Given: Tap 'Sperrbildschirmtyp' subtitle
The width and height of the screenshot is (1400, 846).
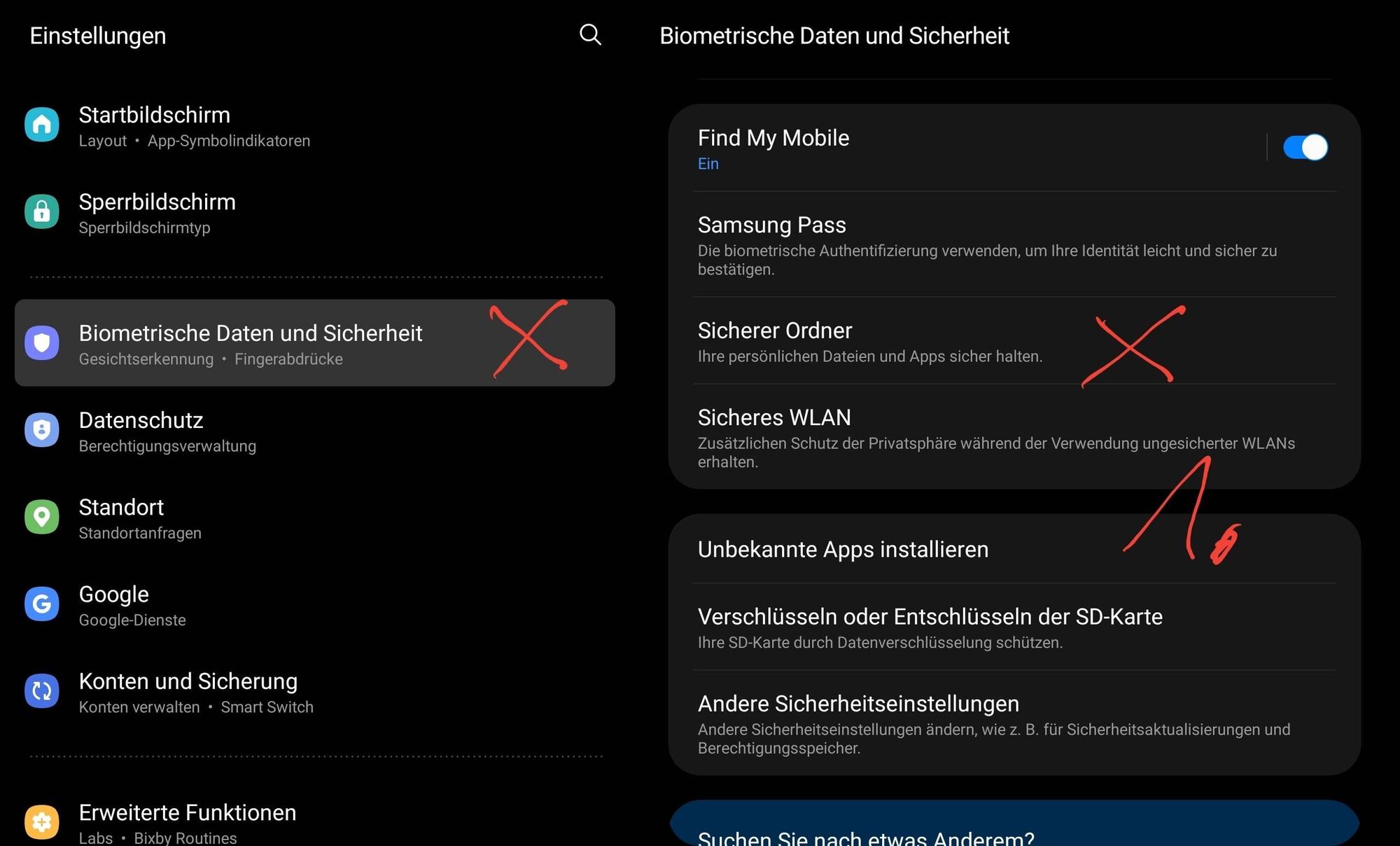Looking at the screenshot, I should [x=144, y=228].
